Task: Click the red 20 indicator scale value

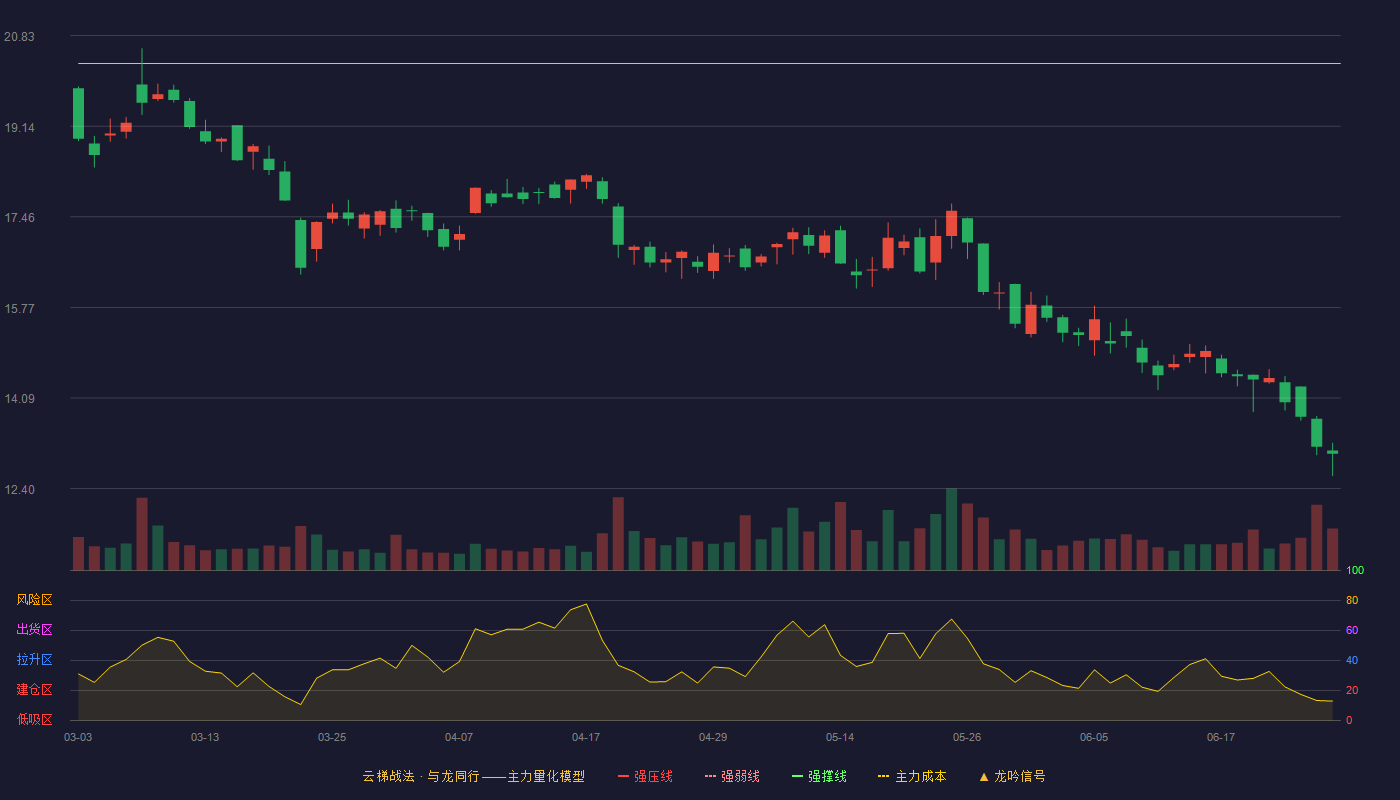Action: pos(1352,691)
